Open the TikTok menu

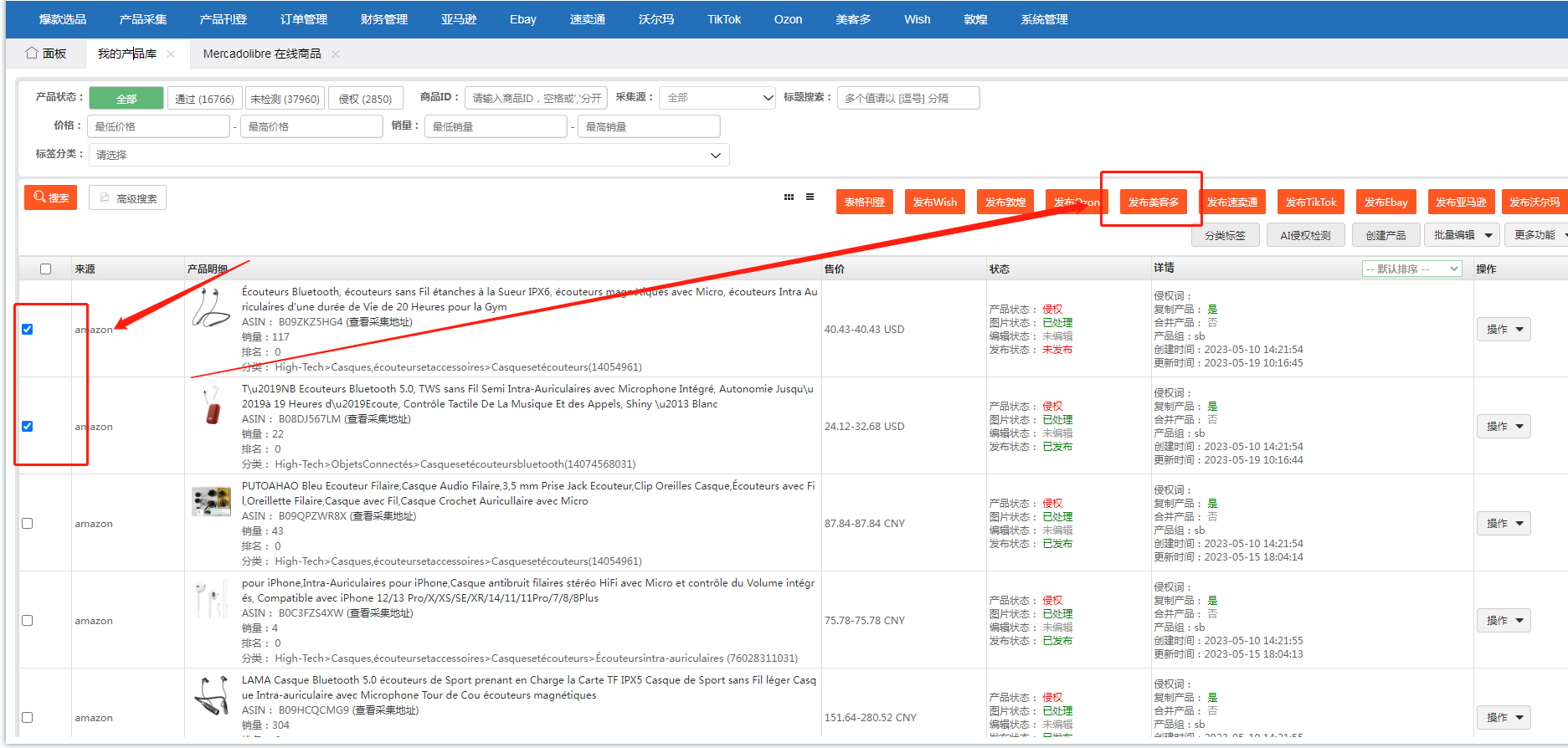[x=724, y=19]
